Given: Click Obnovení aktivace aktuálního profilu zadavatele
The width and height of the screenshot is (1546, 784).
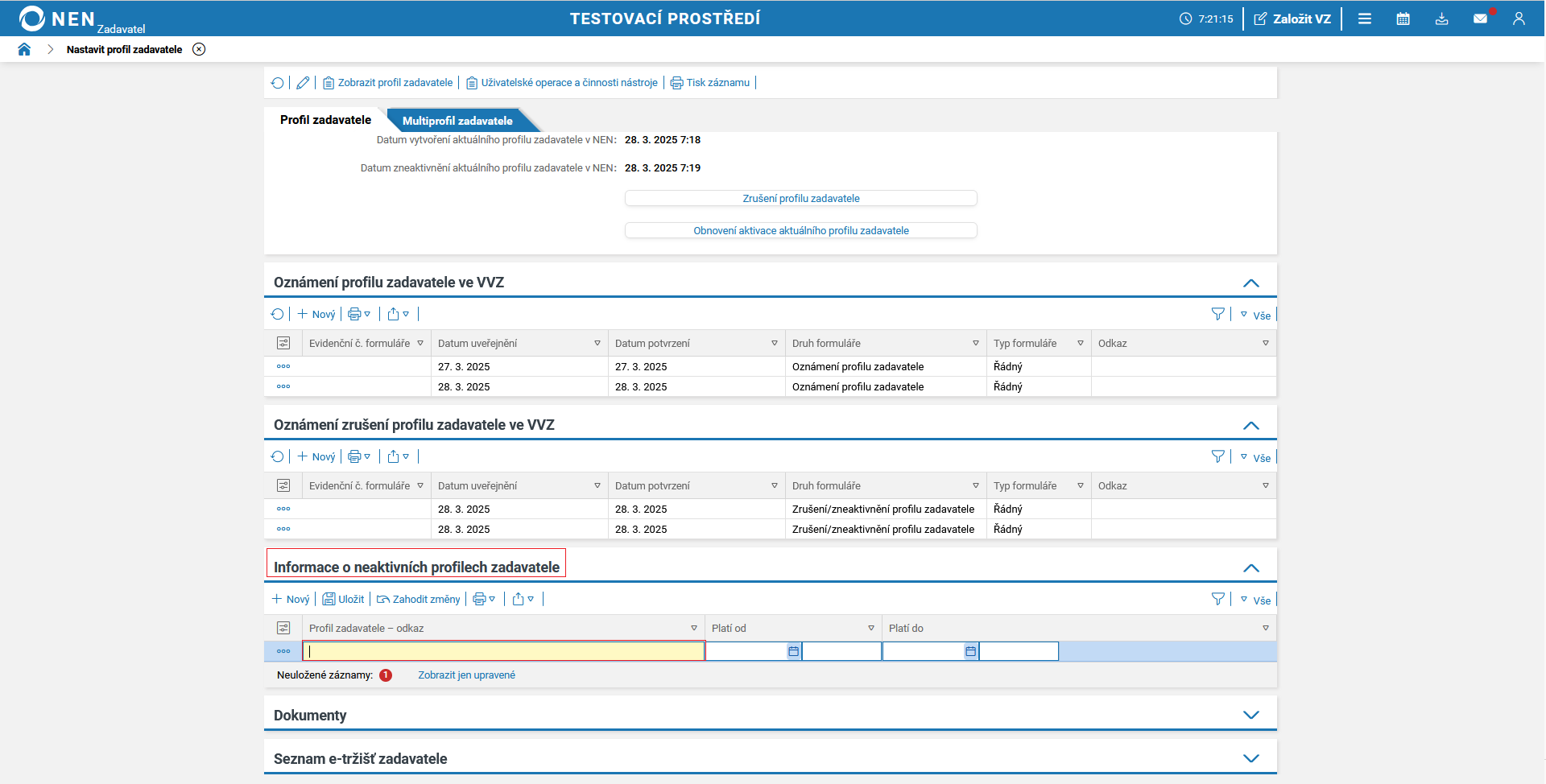Looking at the screenshot, I should (800, 231).
